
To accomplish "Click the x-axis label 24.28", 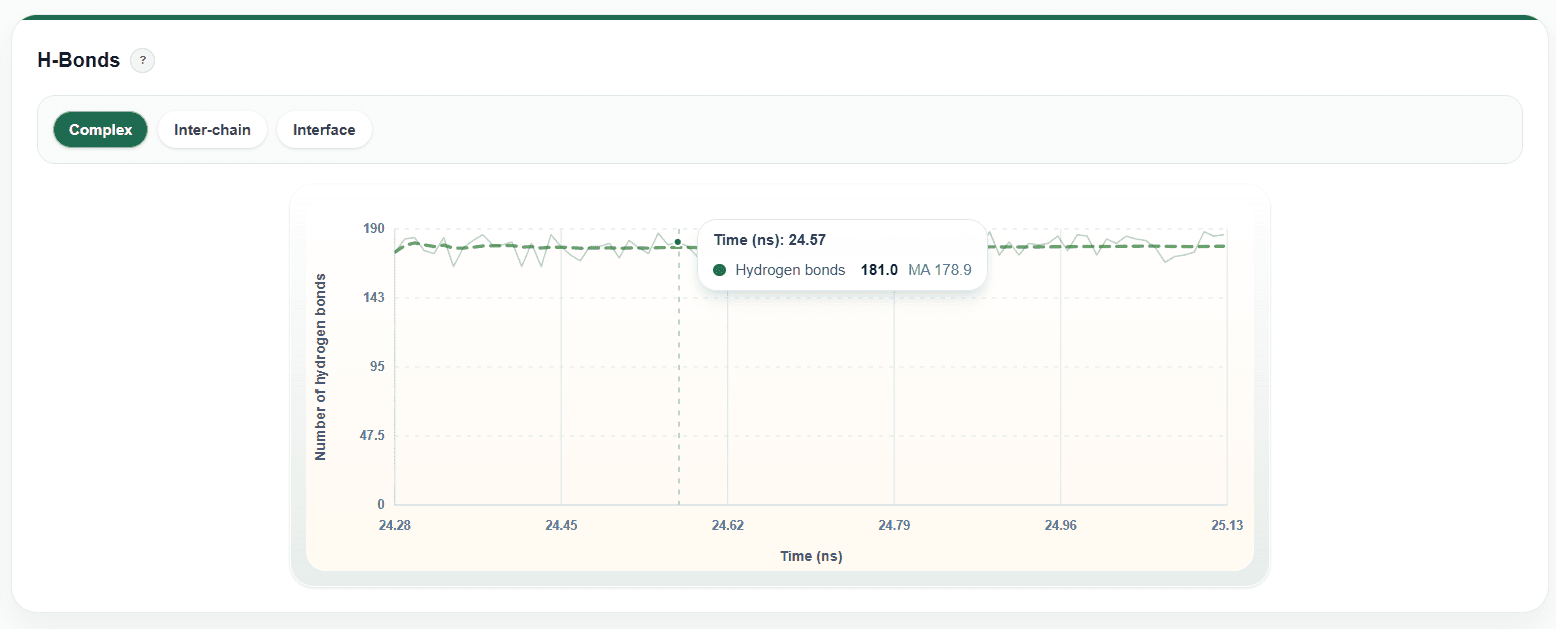I will coord(395,525).
